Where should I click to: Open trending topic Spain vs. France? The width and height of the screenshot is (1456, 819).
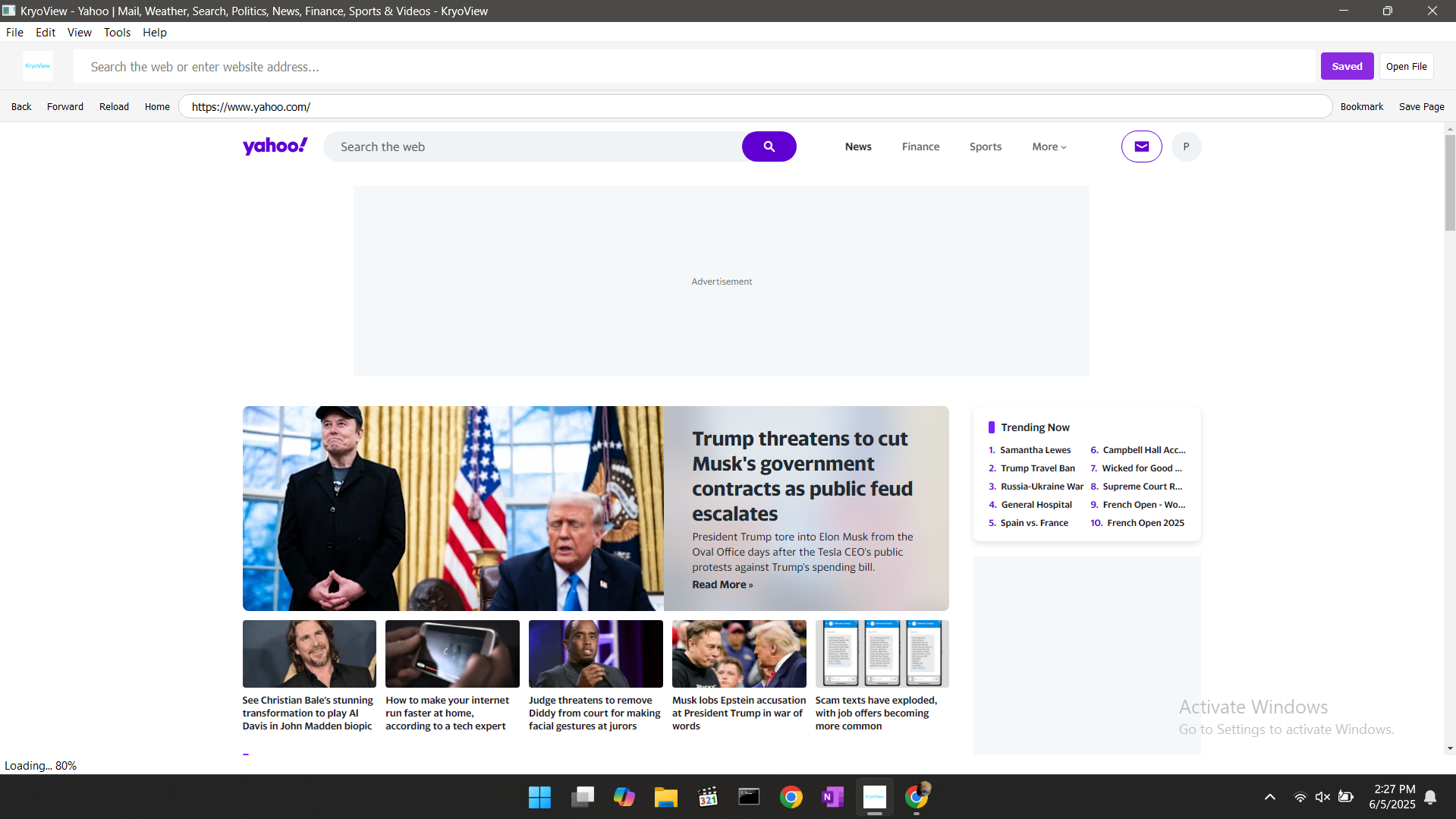1034,523
